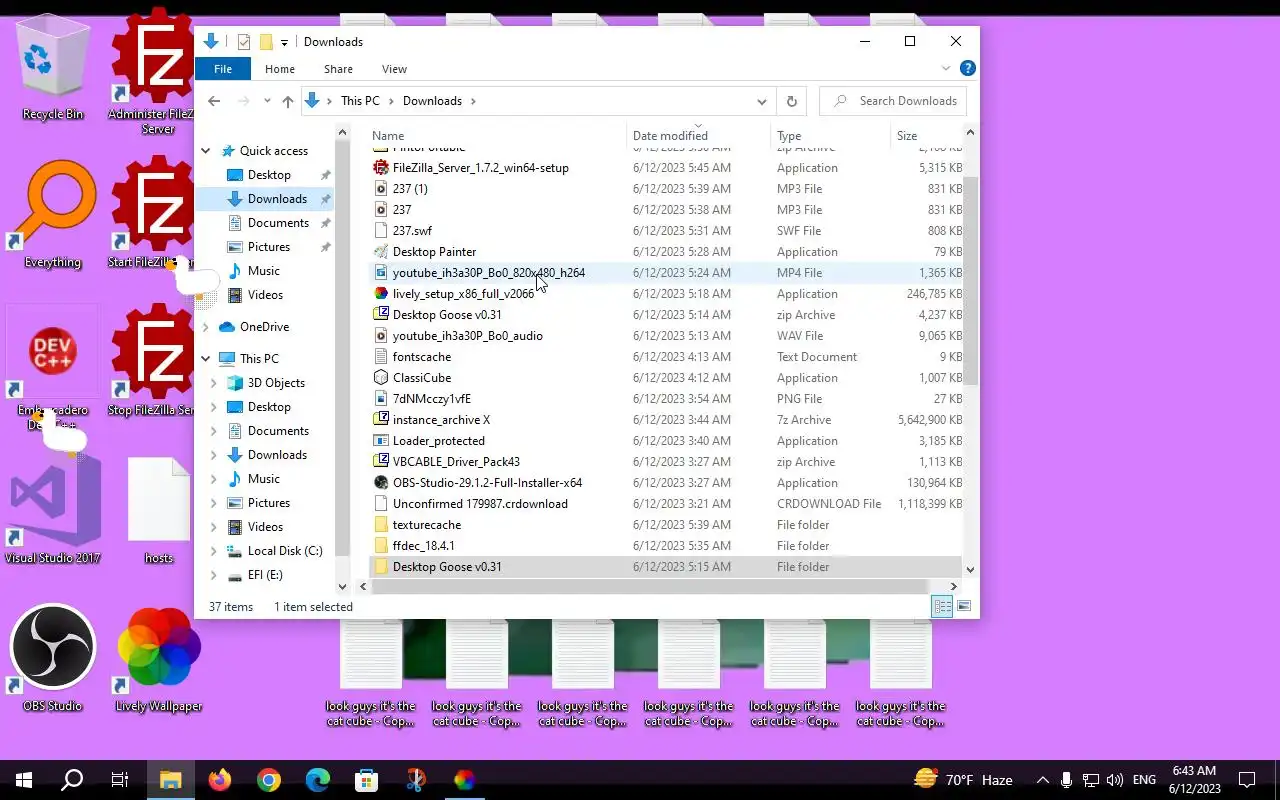Open the View ribbon tab

[x=394, y=69]
